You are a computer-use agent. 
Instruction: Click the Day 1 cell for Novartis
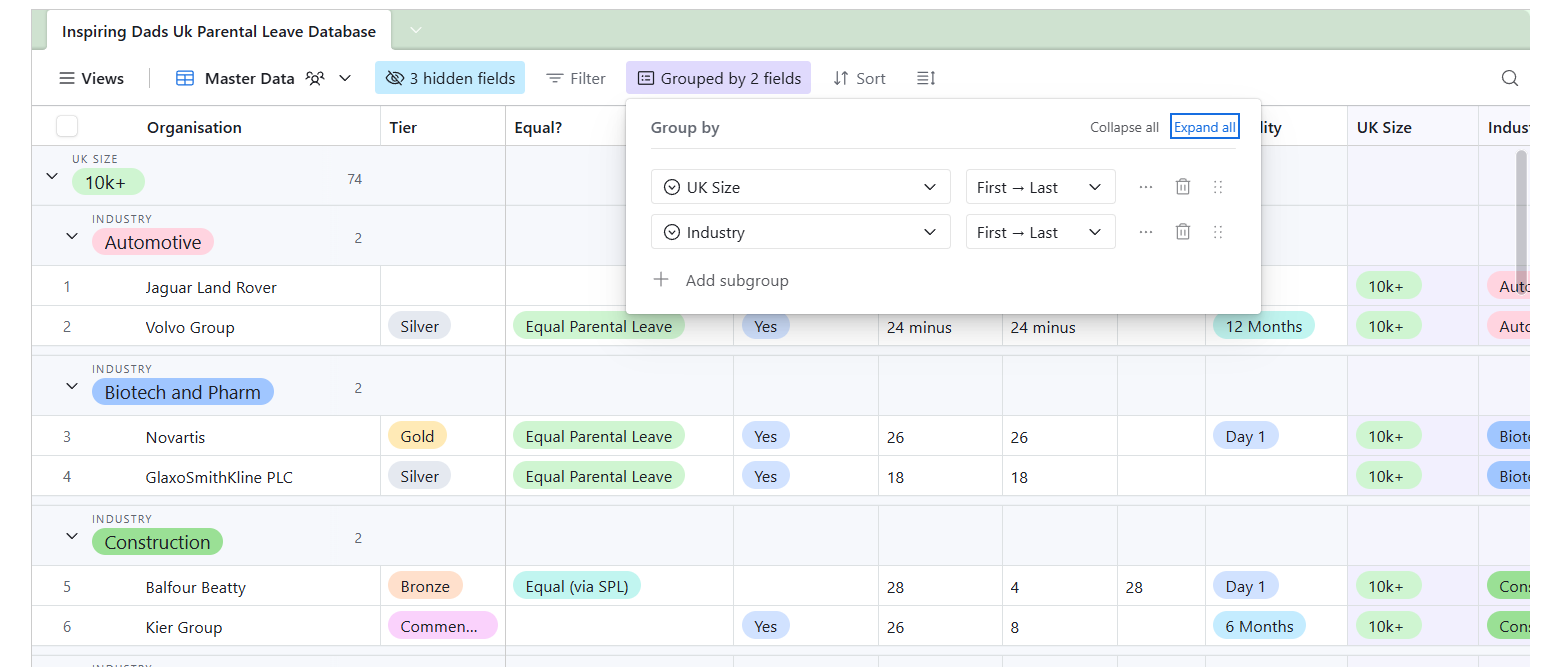coord(1245,436)
